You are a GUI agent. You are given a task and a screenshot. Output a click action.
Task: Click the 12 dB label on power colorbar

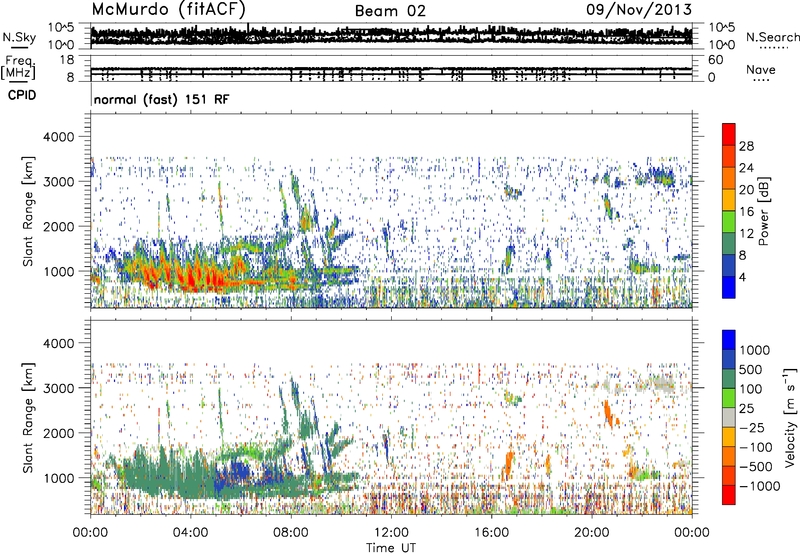[746, 234]
